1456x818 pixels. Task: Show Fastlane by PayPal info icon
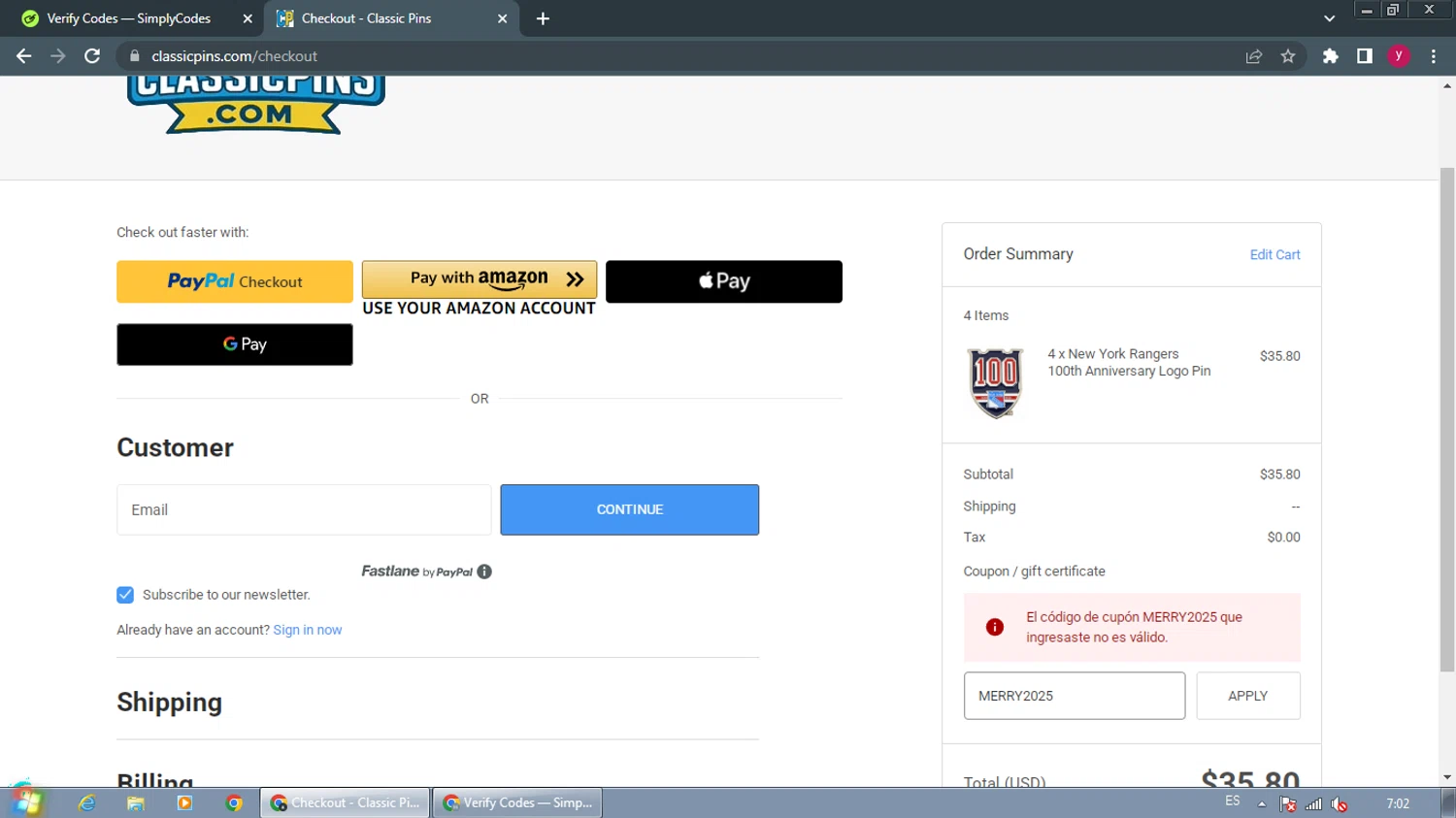(484, 572)
